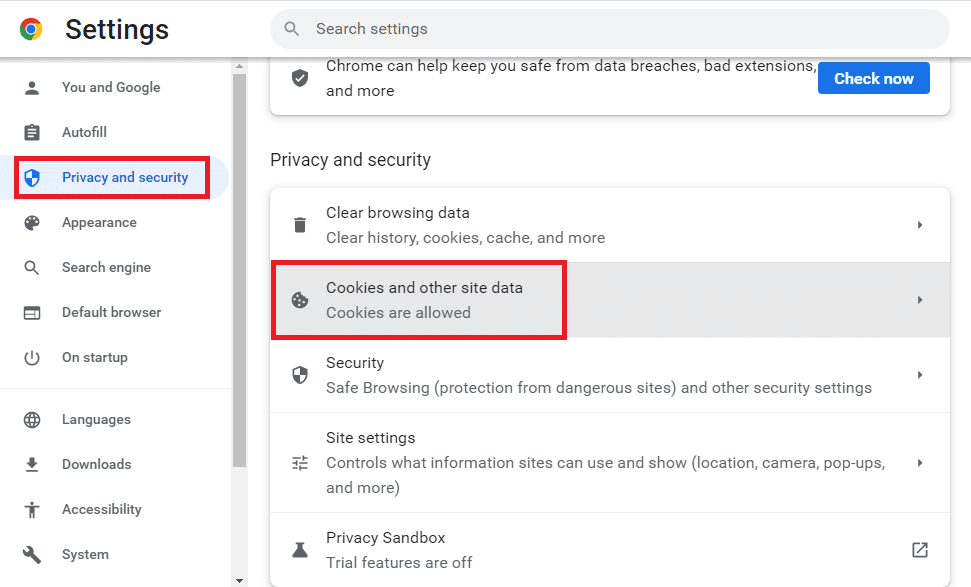
Task: Focus the Search settings field
Action: click(x=610, y=28)
